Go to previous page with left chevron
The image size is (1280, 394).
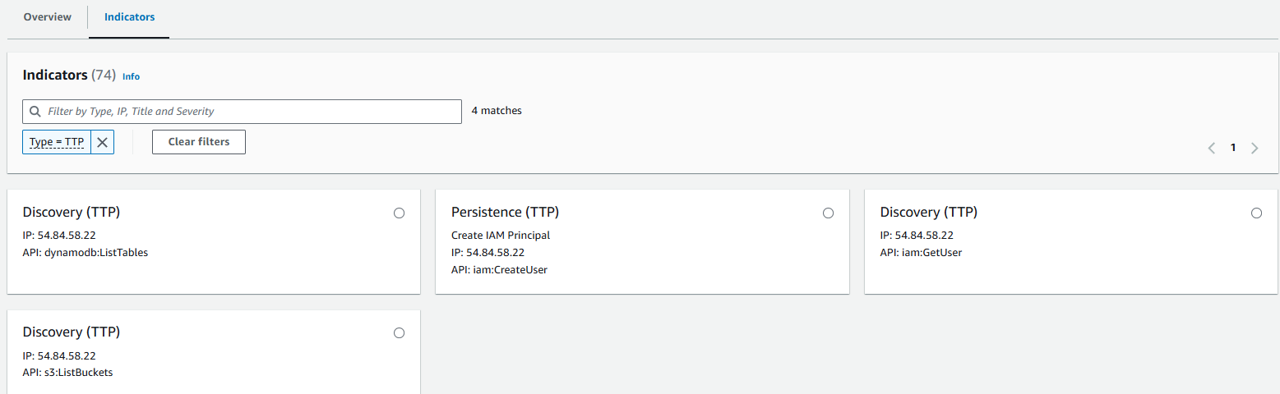1211,148
